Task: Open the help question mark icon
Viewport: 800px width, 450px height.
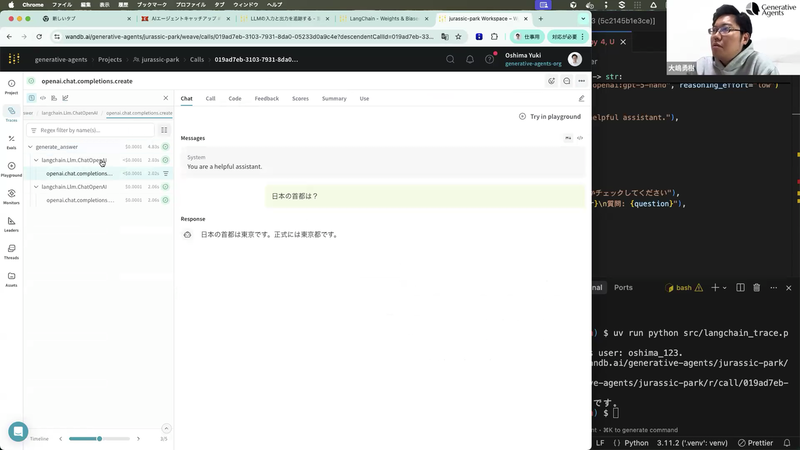Action: [489, 59]
